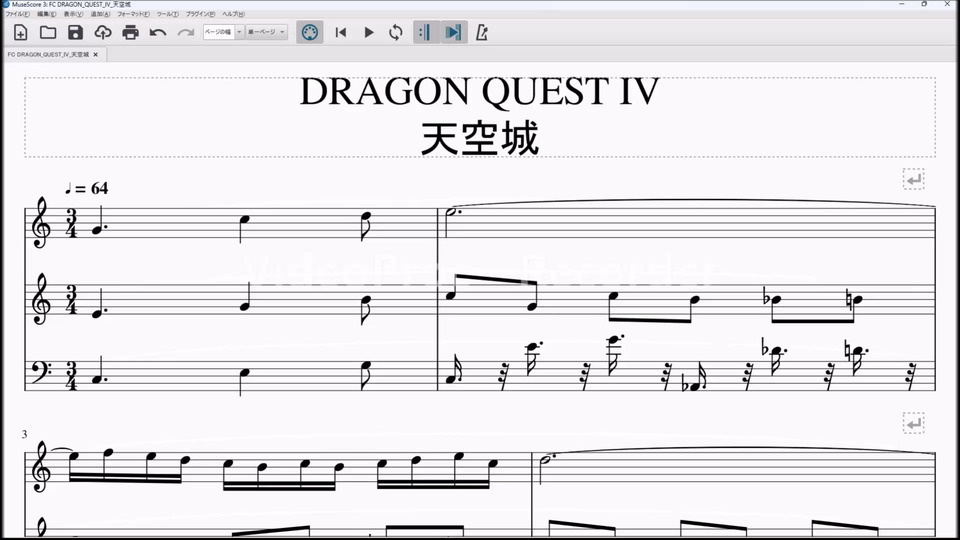Open the フォーマット menu

[x=133, y=13]
